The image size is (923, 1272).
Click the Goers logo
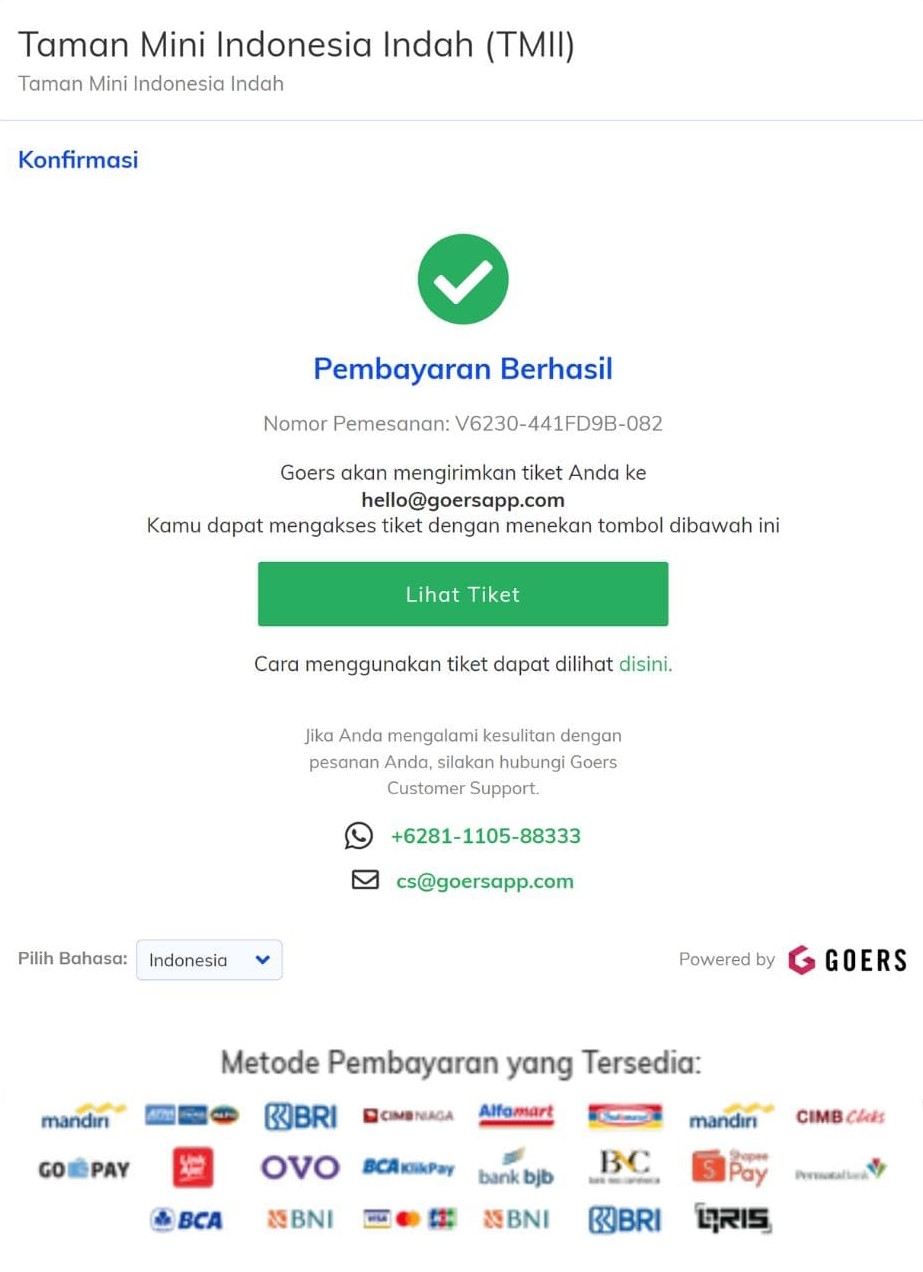847,960
